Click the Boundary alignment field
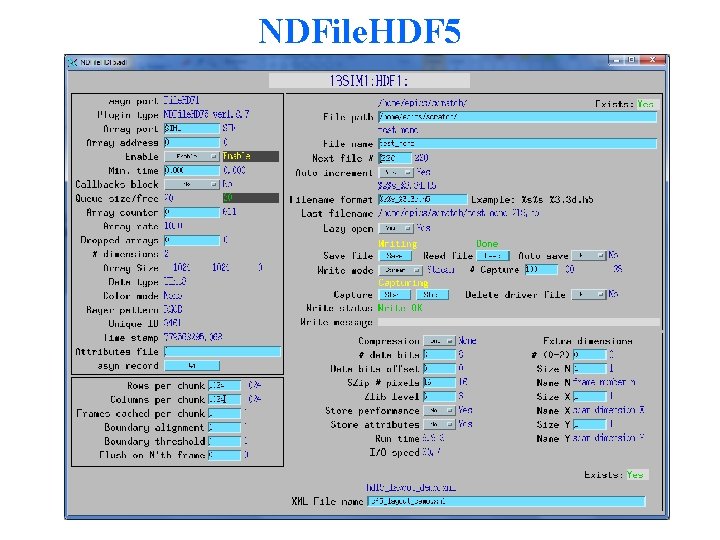This screenshot has height=540, width=720. coord(225,427)
